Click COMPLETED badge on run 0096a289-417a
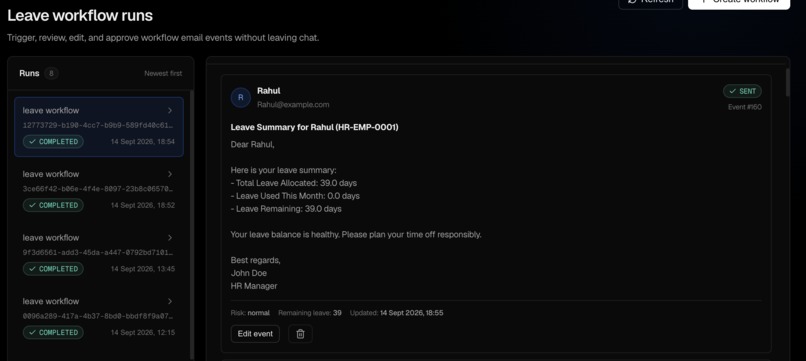This screenshot has height=361, width=806. click(x=53, y=333)
